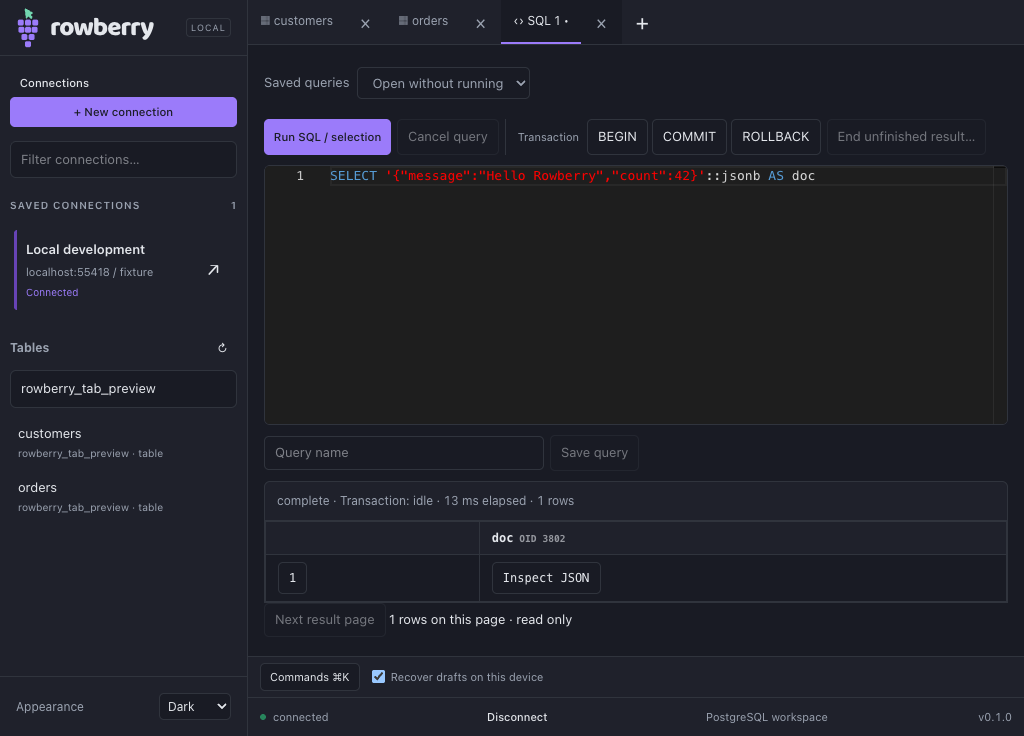The width and height of the screenshot is (1024, 736).
Task: Click Next result page button
Action: click(x=325, y=620)
